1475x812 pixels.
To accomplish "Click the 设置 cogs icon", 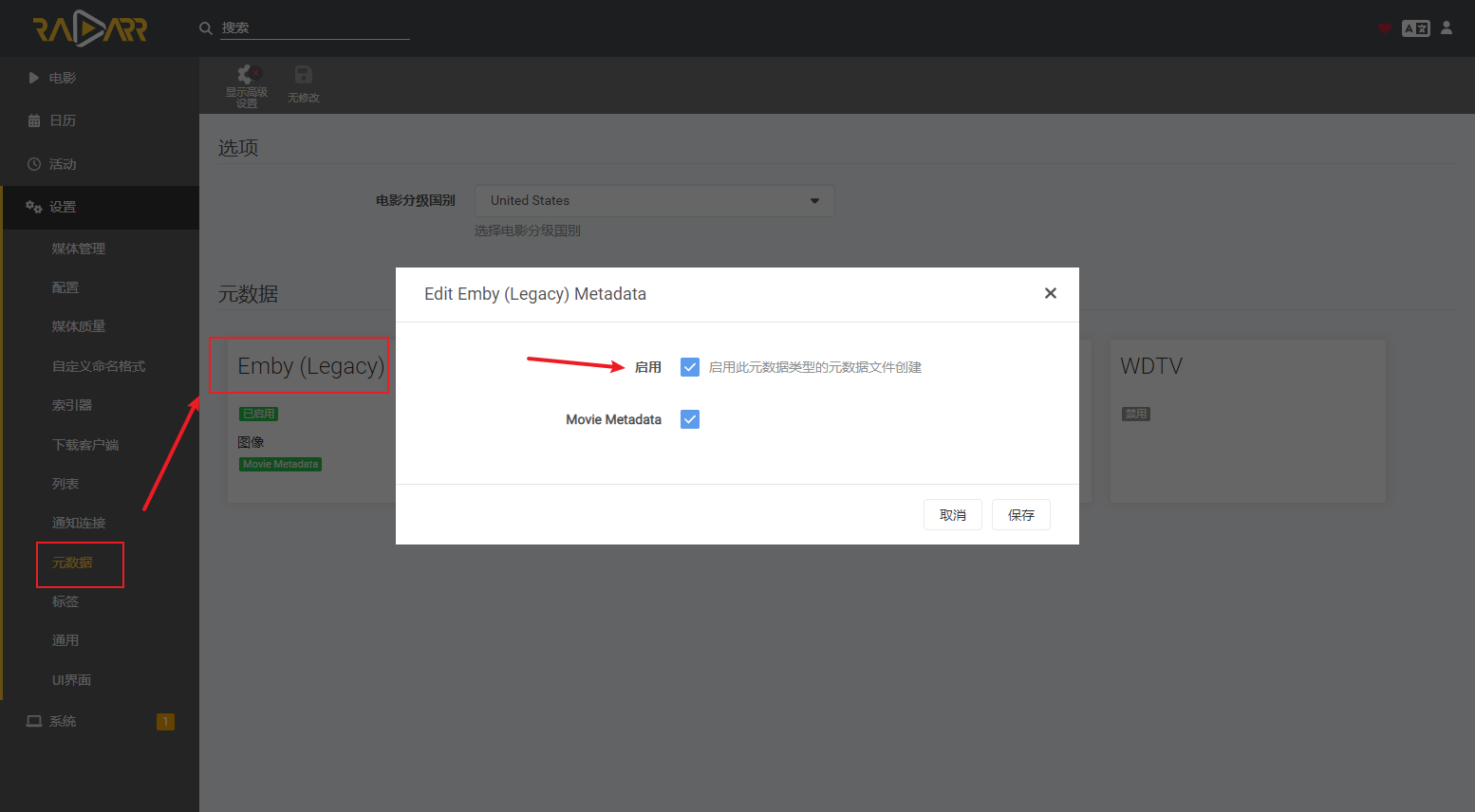I will [x=34, y=207].
